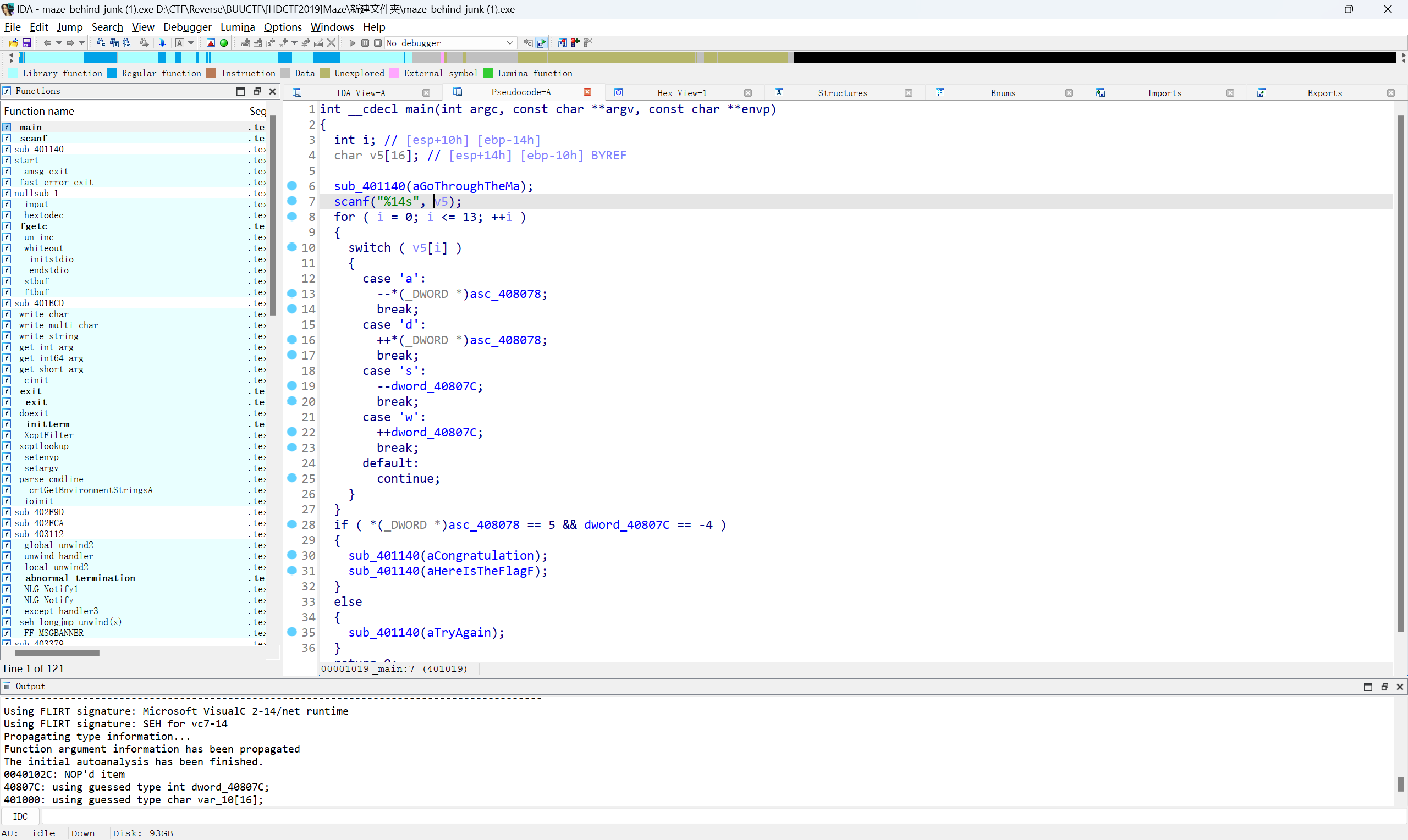The image size is (1408, 840).
Task: Toggle the green C highlighted toolbar icon
Action: 541,43
